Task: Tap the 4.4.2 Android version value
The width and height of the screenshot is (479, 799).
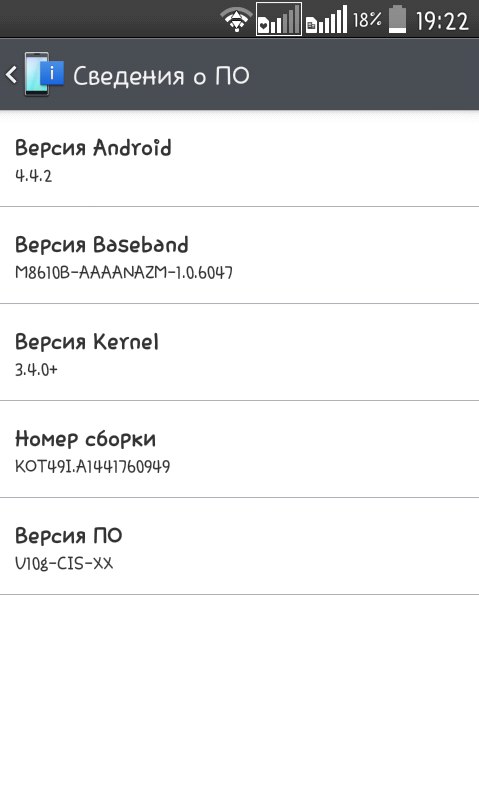Action: [34, 176]
